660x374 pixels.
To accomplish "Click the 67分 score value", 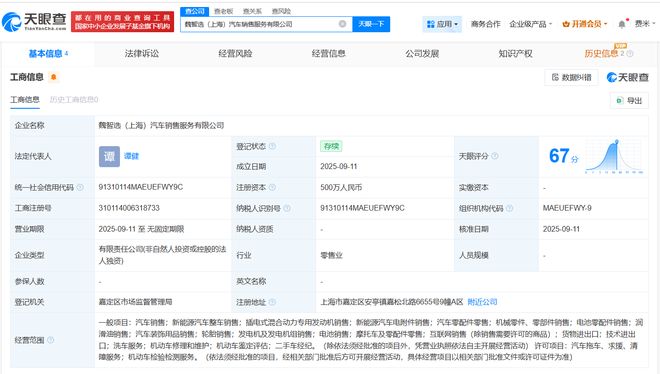I will pyautogui.click(x=564, y=156).
